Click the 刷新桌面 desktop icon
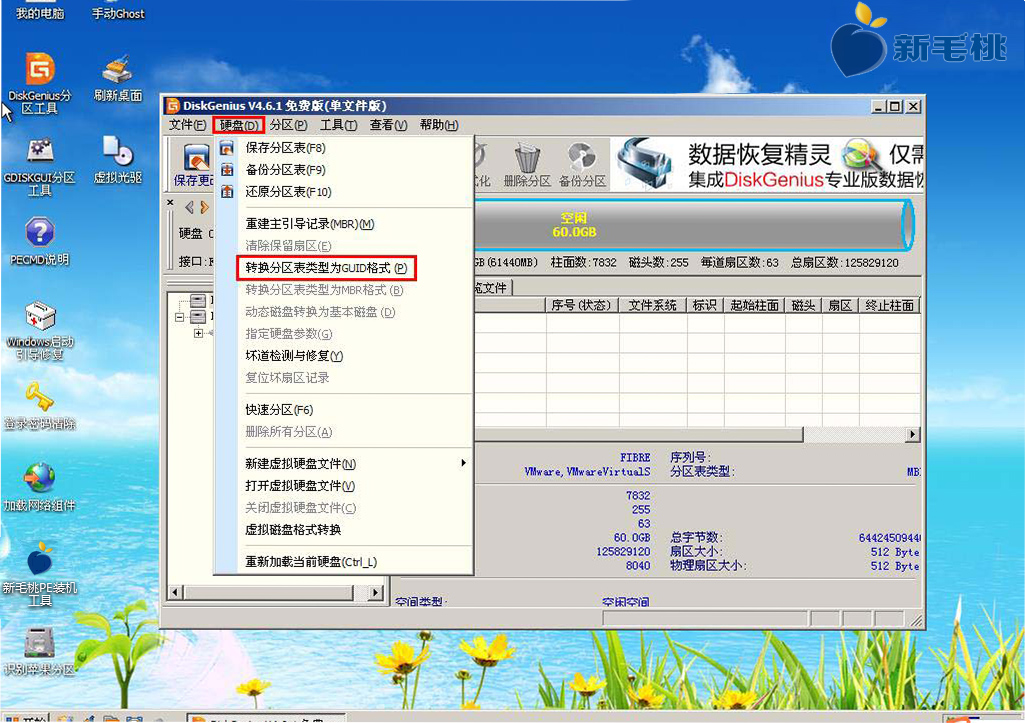 pos(118,78)
